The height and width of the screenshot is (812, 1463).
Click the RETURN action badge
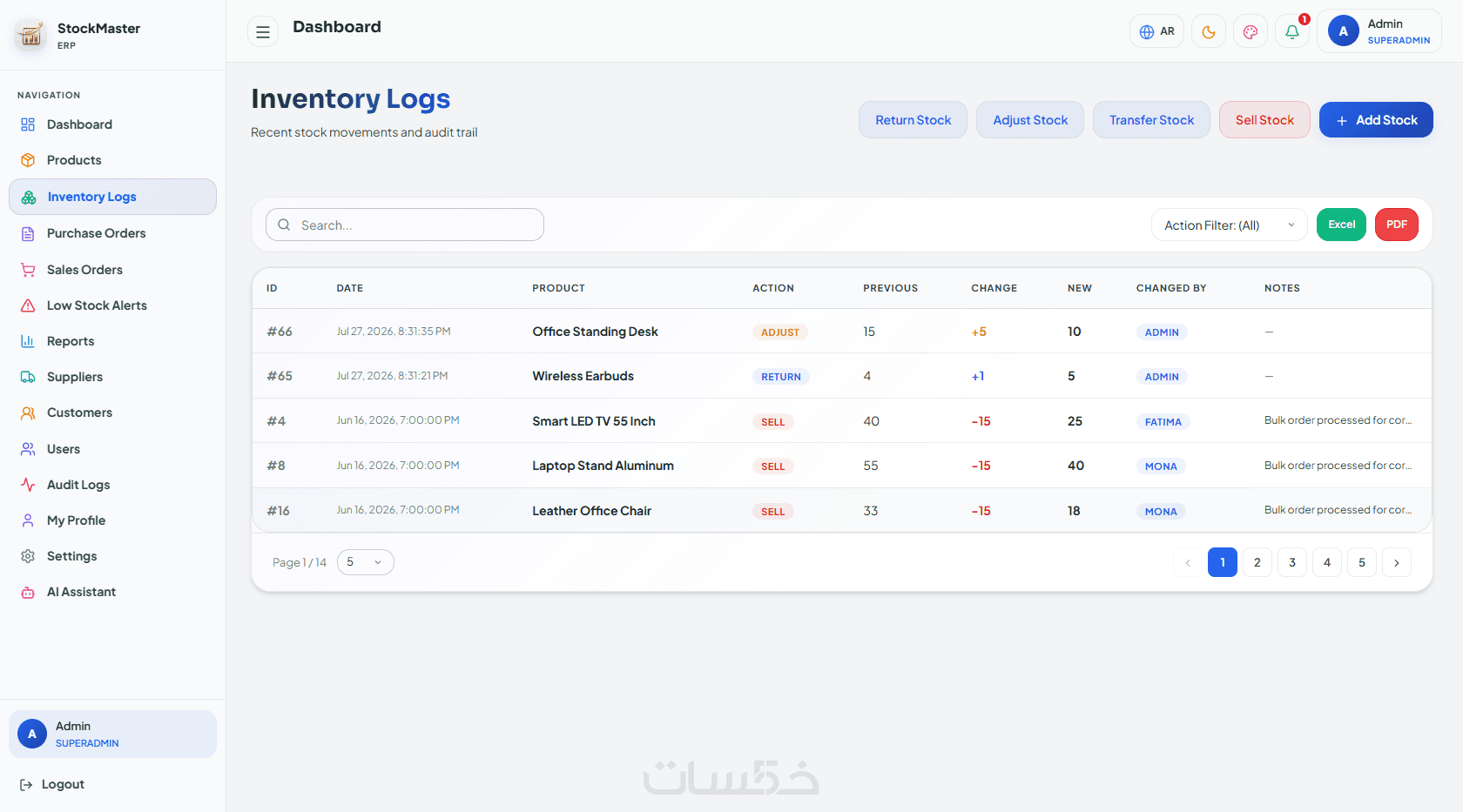(781, 377)
